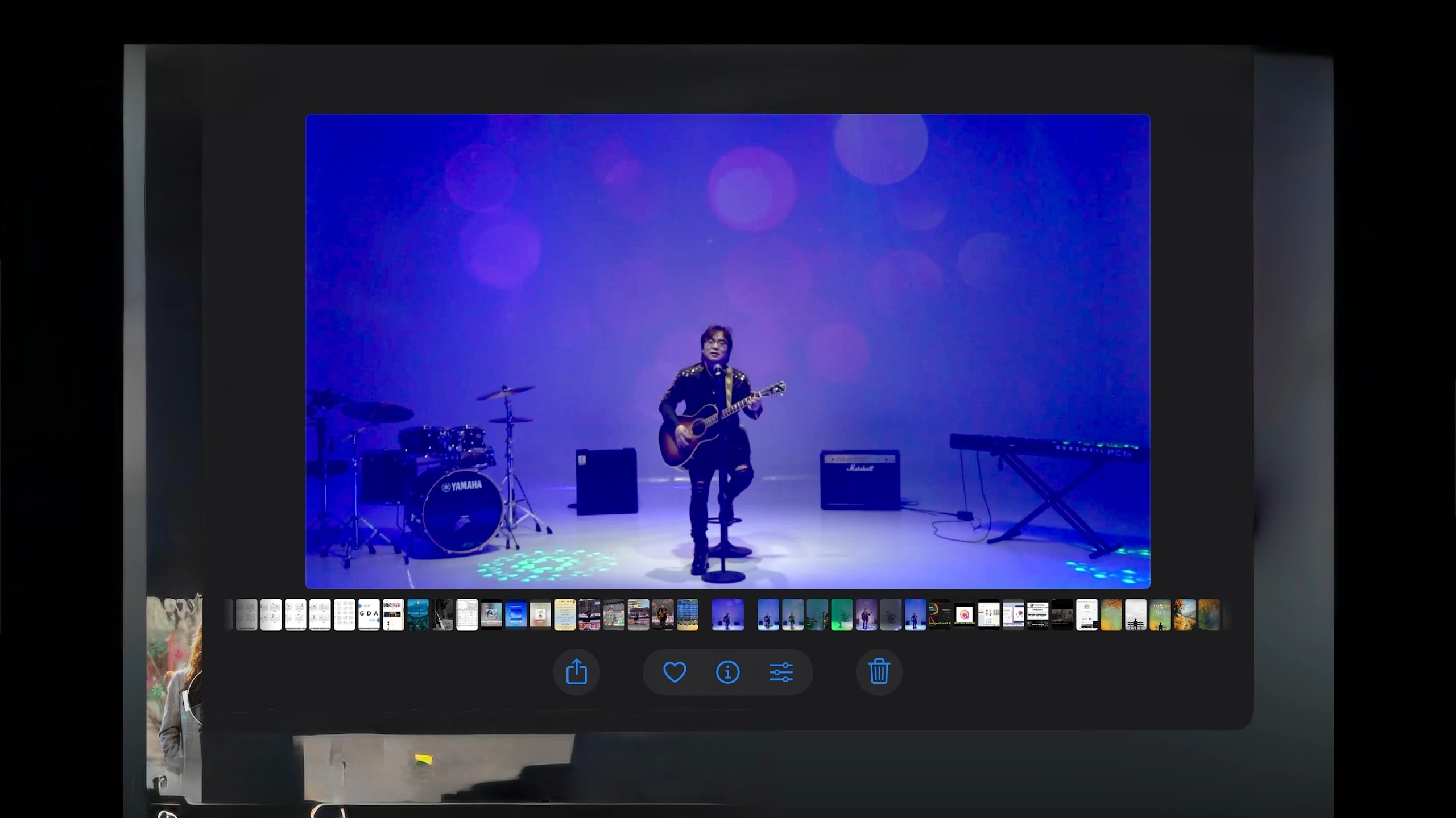Choose the autumn hillside painting thumbnail

coord(1185,614)
